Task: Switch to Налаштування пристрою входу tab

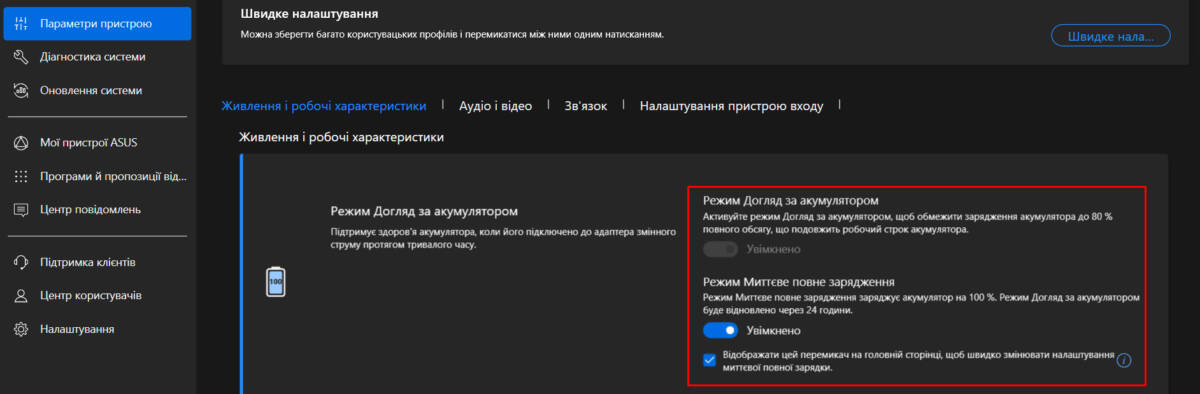Action: click(731, 105)
